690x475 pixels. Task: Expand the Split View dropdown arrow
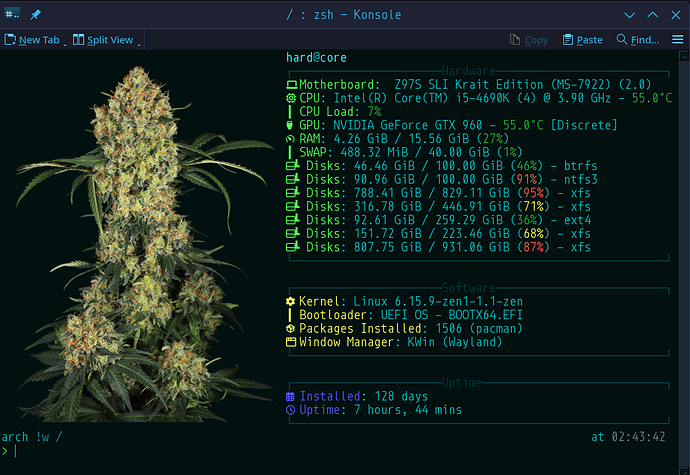tap(139, 41)
